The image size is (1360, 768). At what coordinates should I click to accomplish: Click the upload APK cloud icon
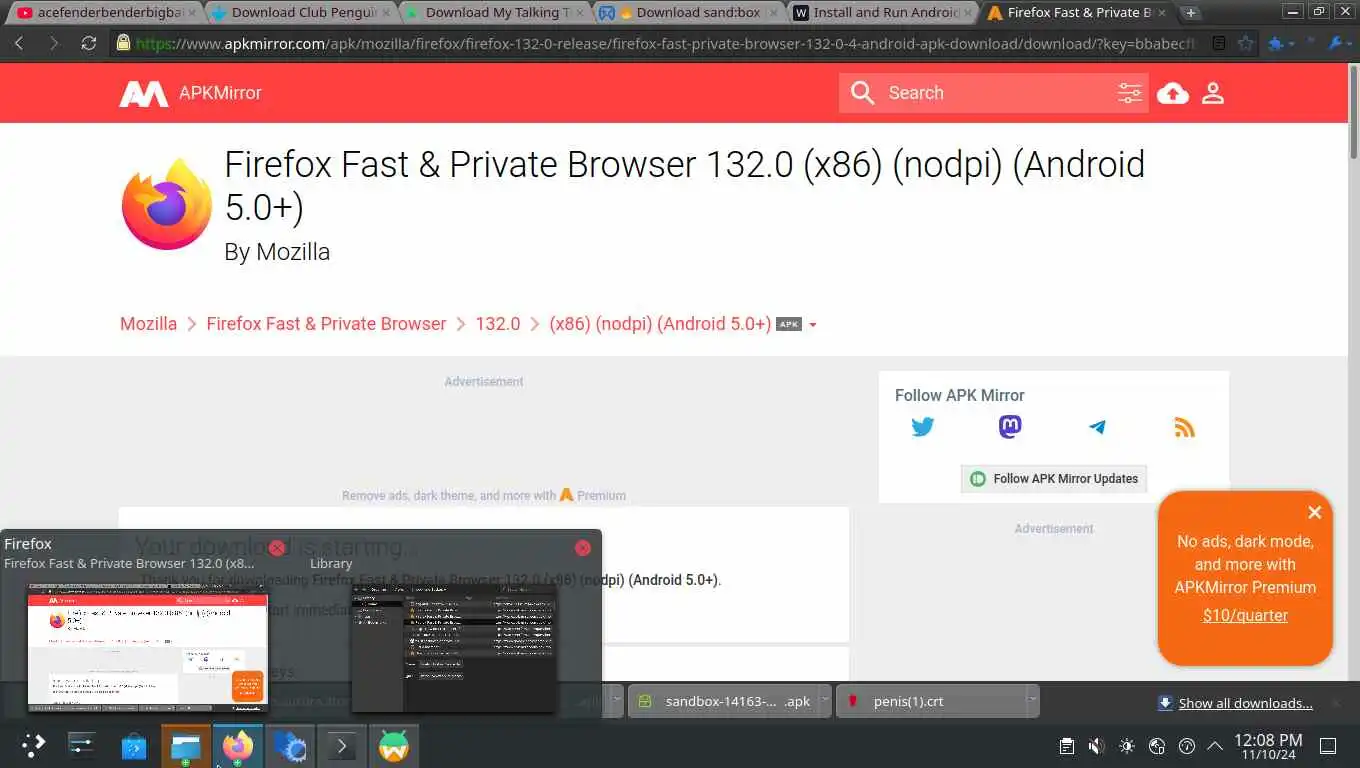1173,93
